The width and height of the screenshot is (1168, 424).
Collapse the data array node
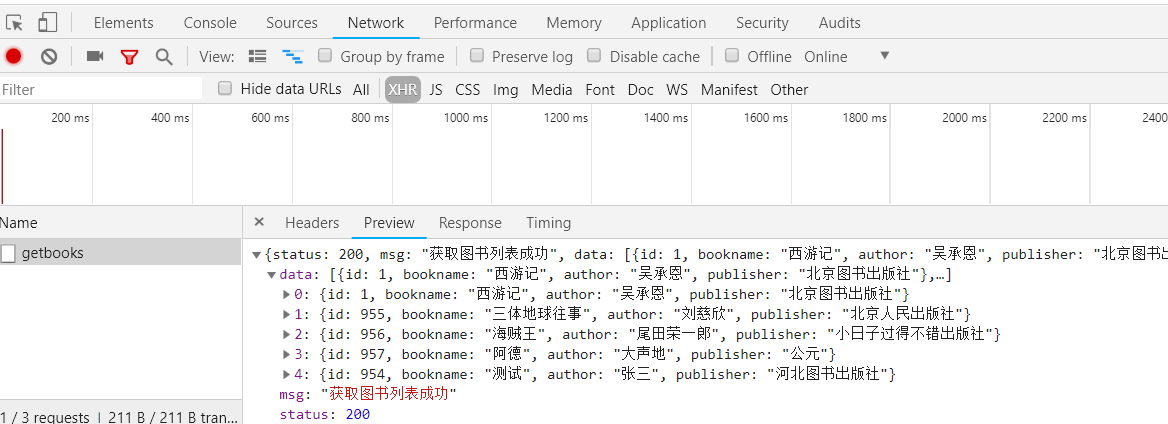click(x=271, y=275)
